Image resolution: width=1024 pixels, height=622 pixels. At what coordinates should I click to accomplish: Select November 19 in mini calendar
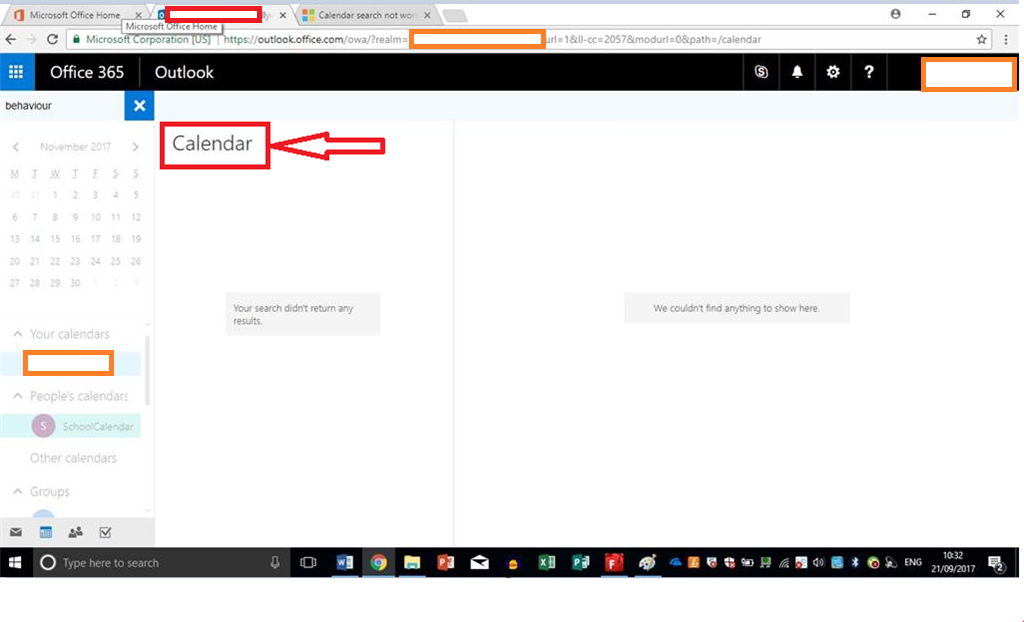[x=135, y=239]
